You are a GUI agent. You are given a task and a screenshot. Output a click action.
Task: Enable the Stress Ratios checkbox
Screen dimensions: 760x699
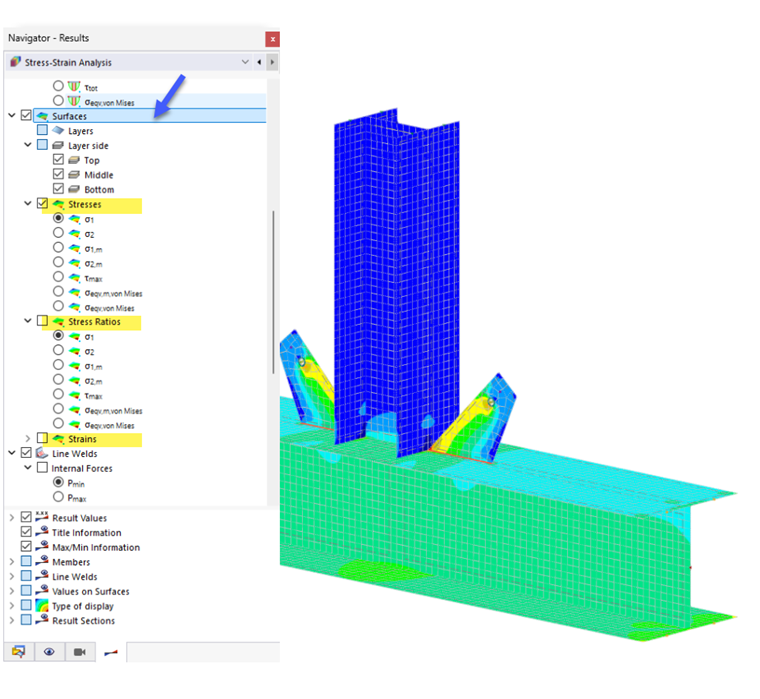(42, 320)
